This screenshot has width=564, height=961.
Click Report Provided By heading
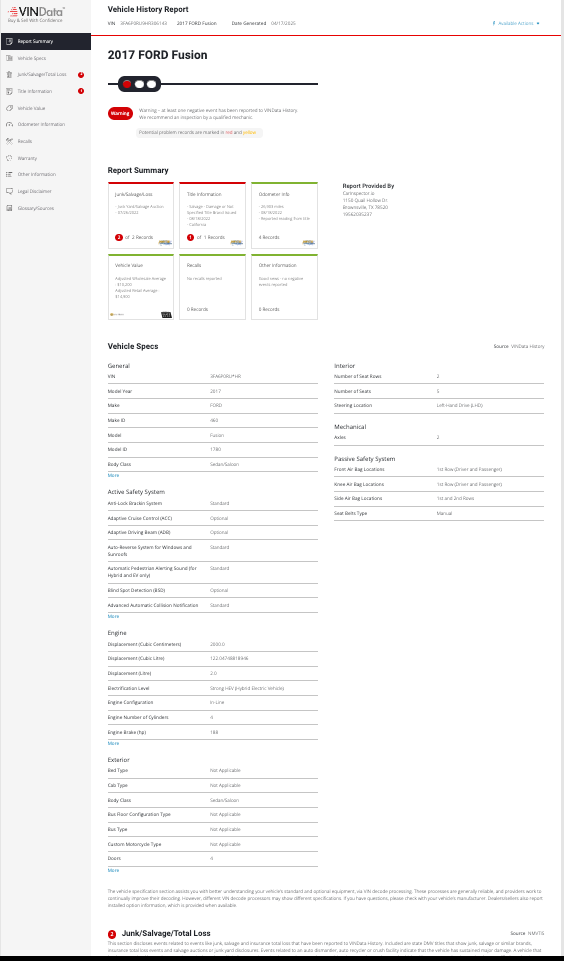[x=368, y=186]
